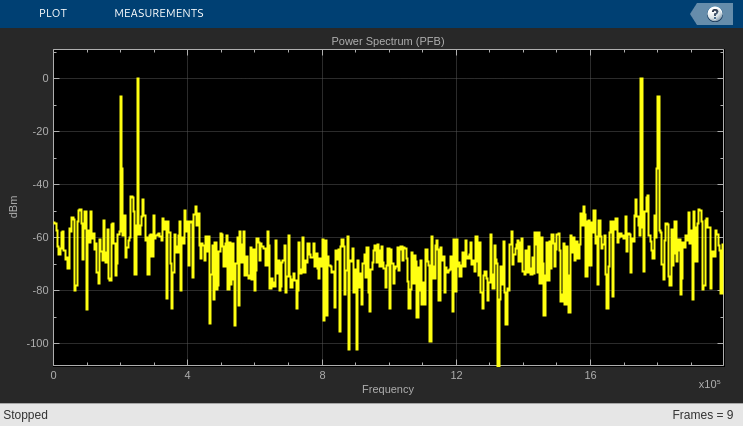Click the -100 y-axis tick label

pos(37,343)
